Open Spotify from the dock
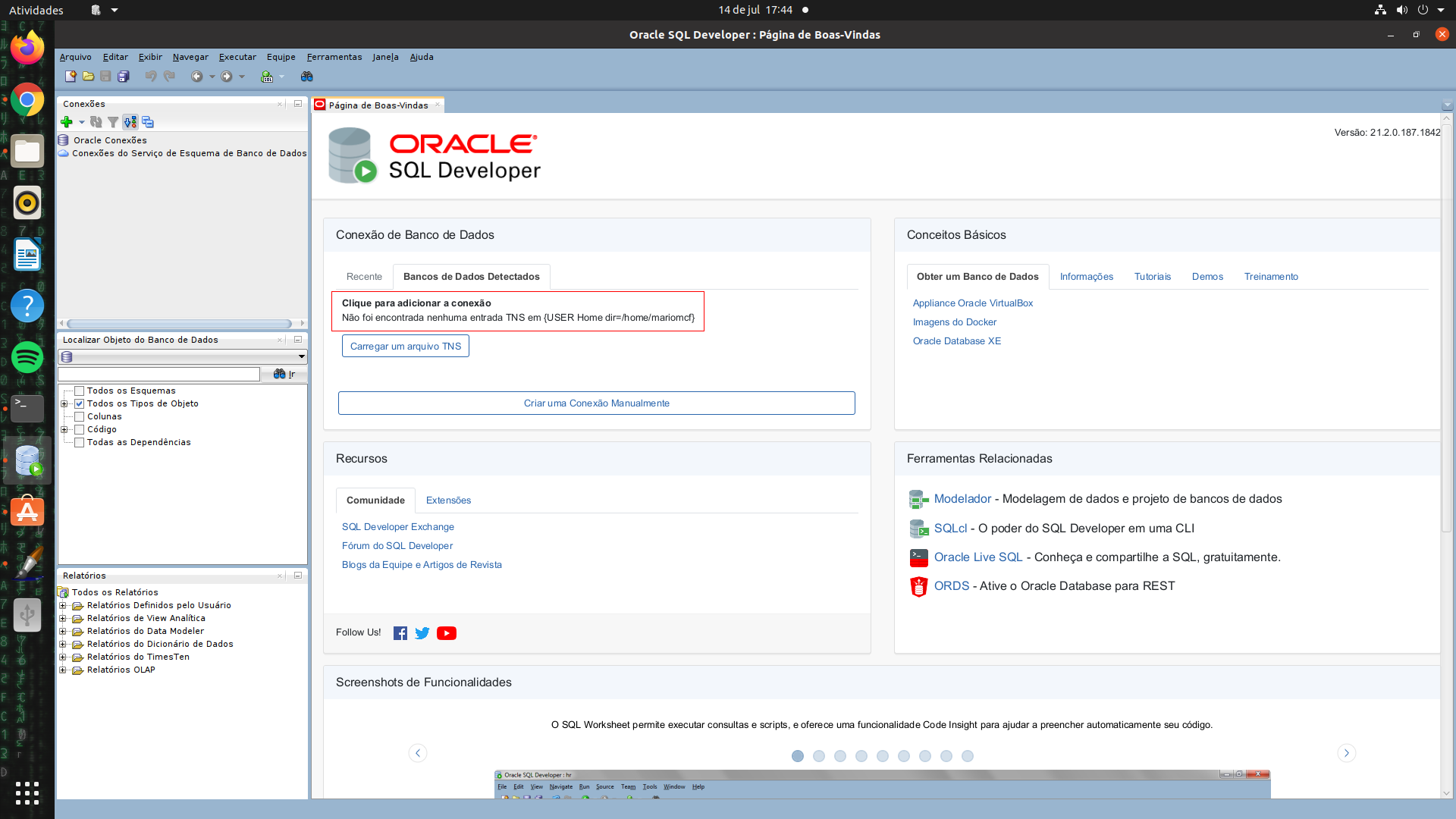 coord(27,357)
